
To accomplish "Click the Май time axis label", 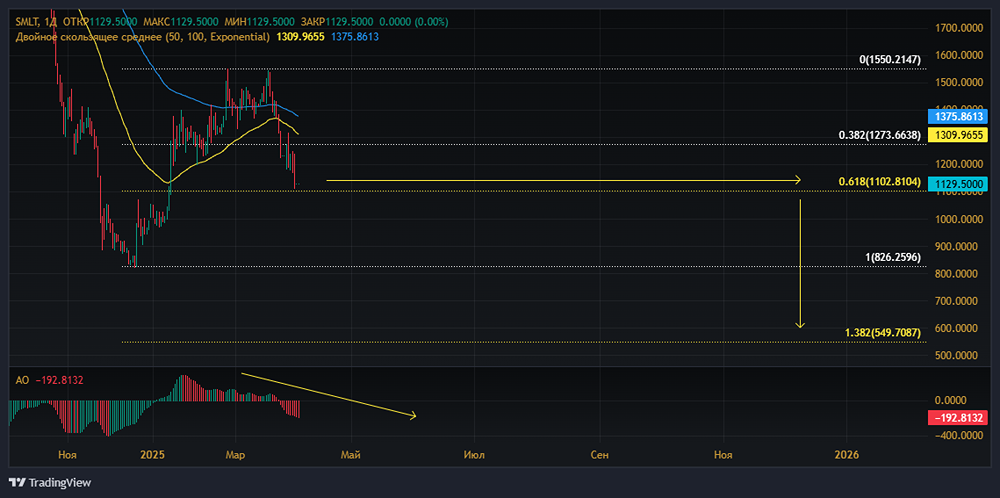I will [351, 455].
